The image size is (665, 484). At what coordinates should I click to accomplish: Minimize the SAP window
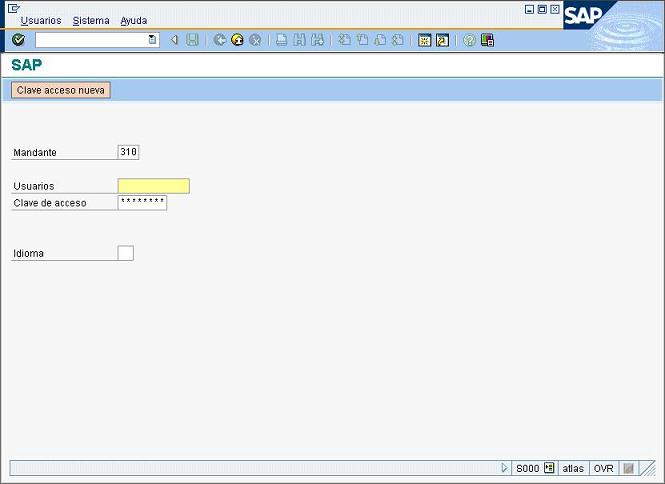coord(529,9)
